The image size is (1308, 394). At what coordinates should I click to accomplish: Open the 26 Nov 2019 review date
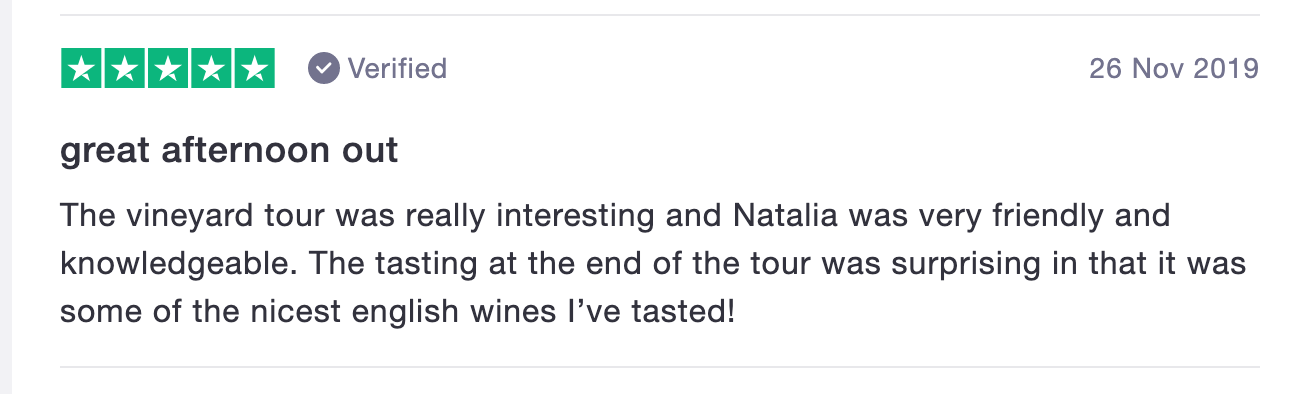1174,69
